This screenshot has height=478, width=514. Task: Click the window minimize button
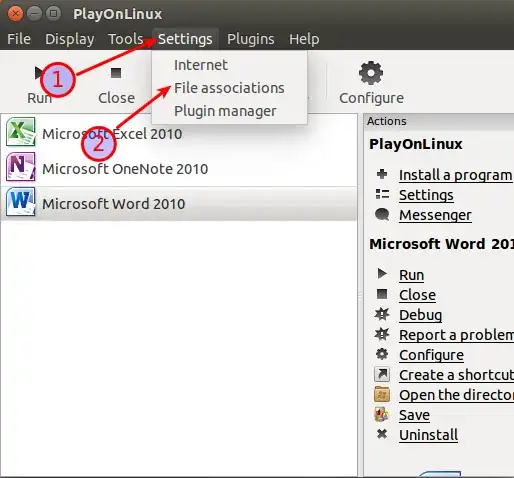pos(34,14)
